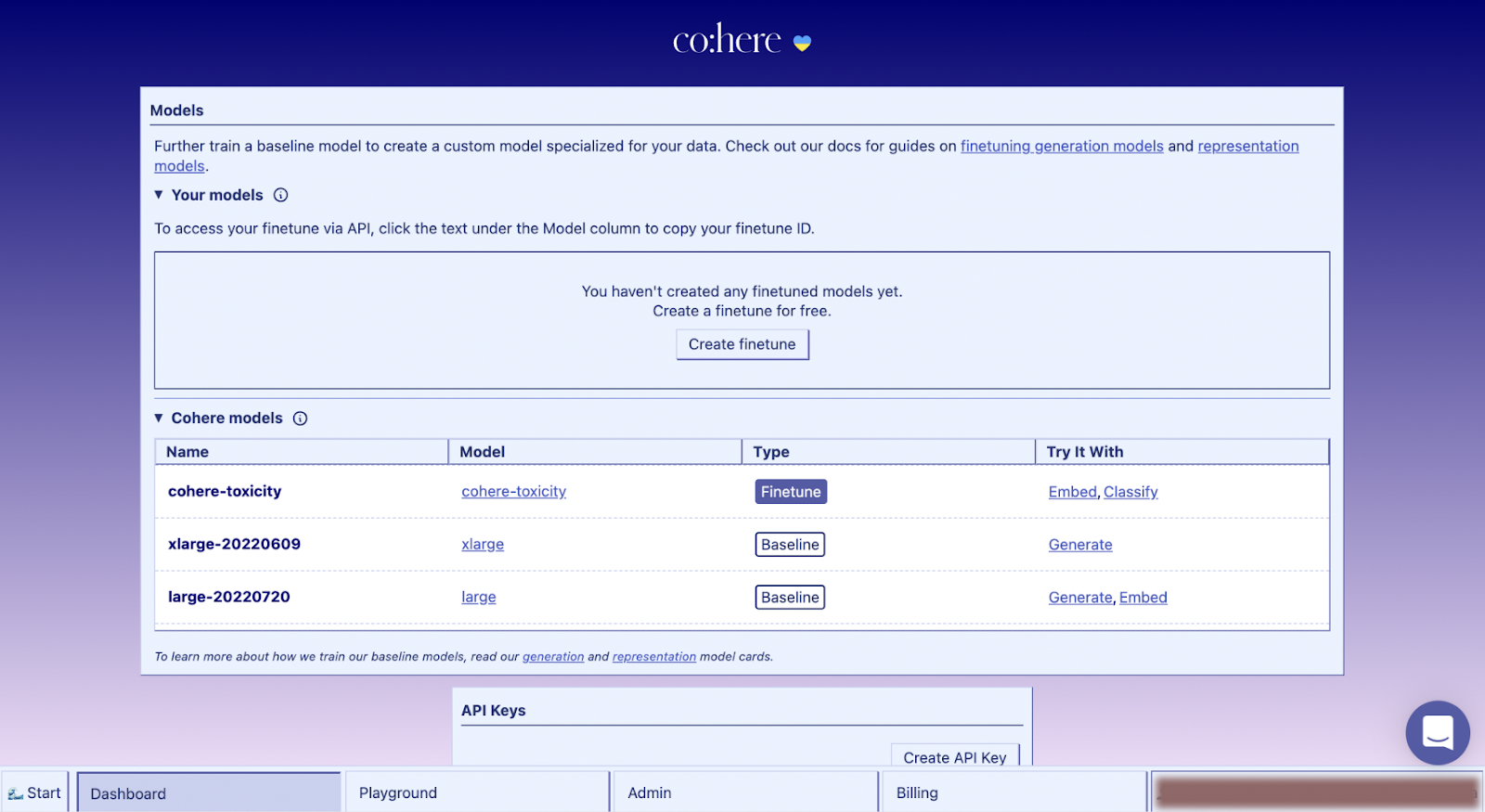Click the Type column header
Viewport: 1485px width, 812px height.
pos(888,452)
